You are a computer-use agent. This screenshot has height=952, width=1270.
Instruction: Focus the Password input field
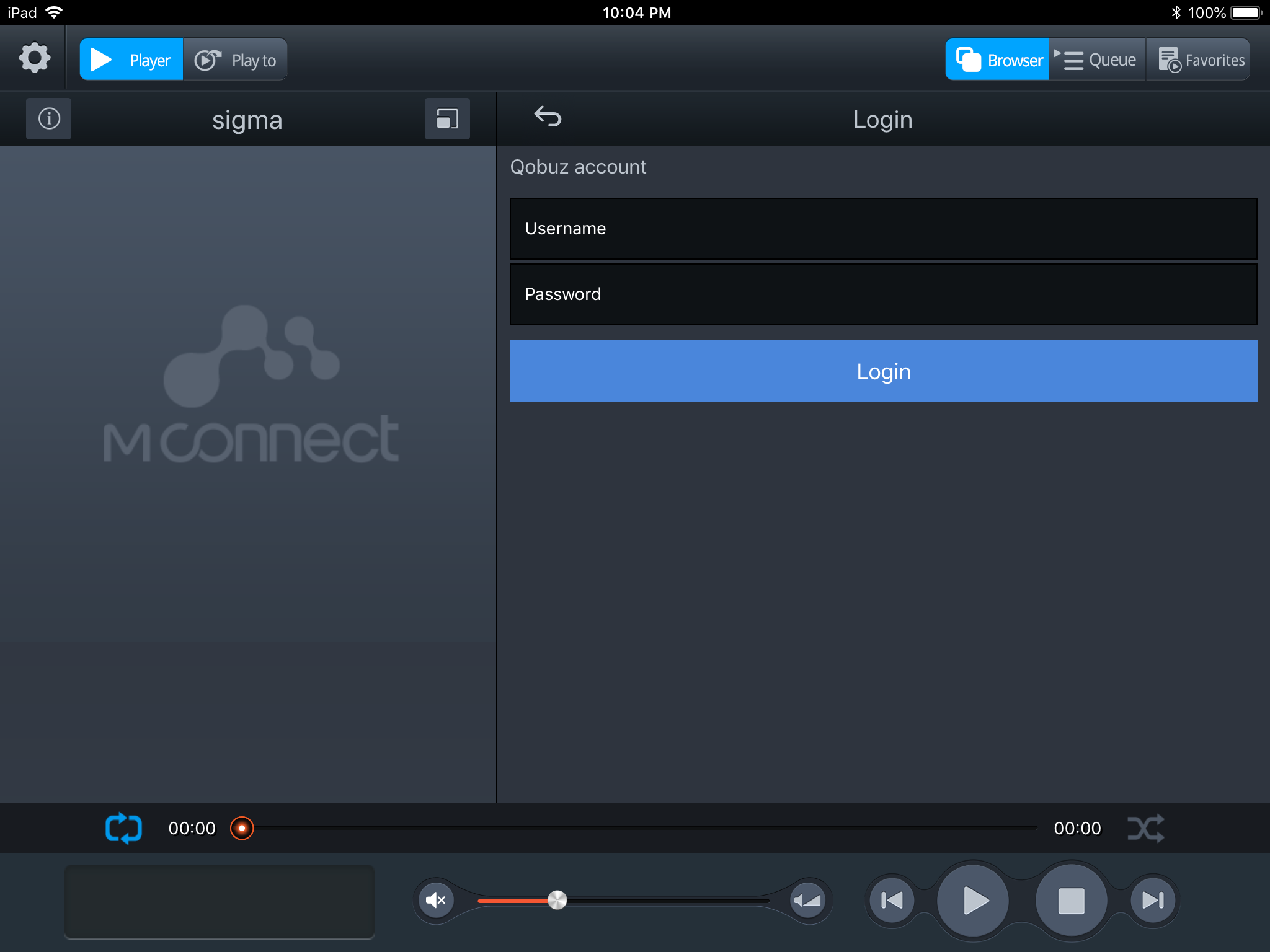[x=883, y=294]
